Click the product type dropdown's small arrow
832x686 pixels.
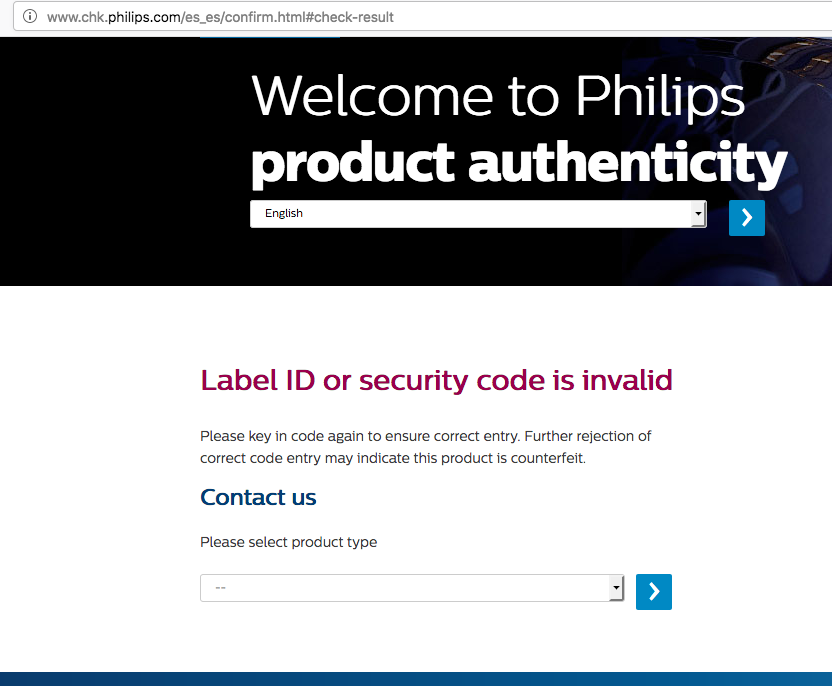(x=616, y=588)
